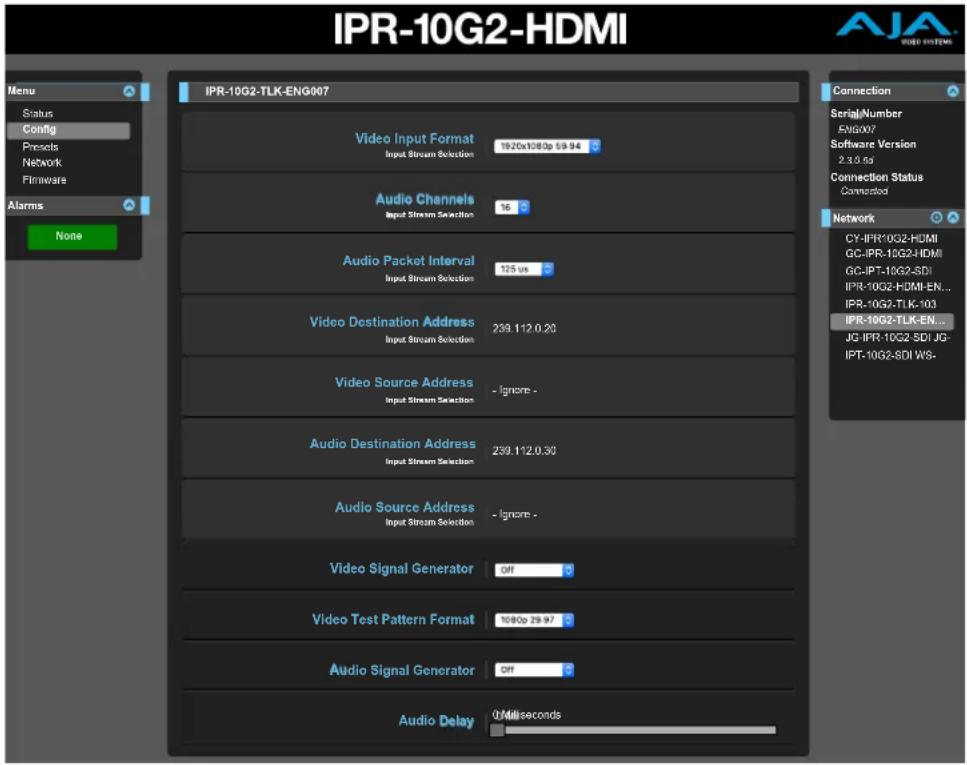This screenshot has height=765, width=967.
Task: Click the Software Version value
Action: click(855, 160)
